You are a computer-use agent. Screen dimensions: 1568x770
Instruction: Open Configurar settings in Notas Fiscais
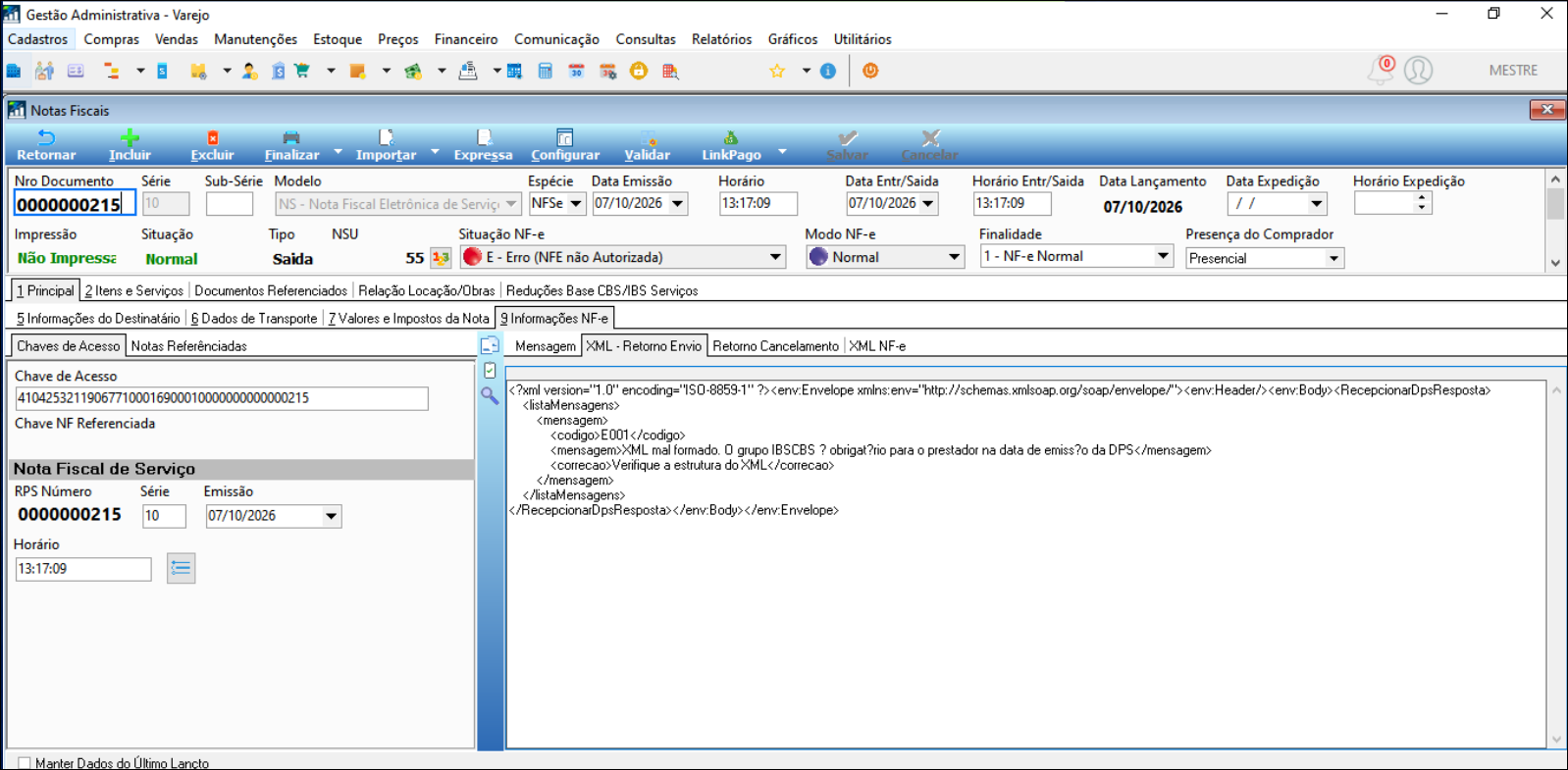tap(565, 145)
